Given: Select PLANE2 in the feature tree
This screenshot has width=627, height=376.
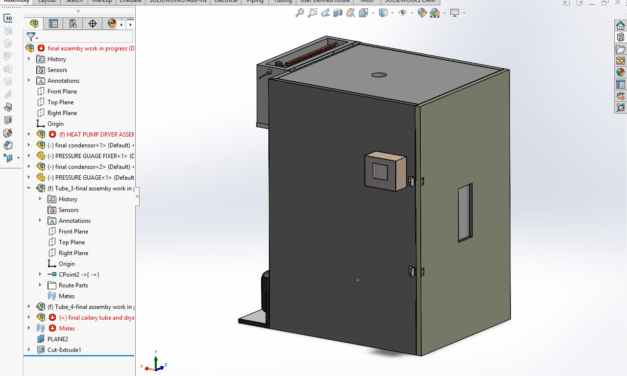Looking at the screenshot, I should (52, 339).
